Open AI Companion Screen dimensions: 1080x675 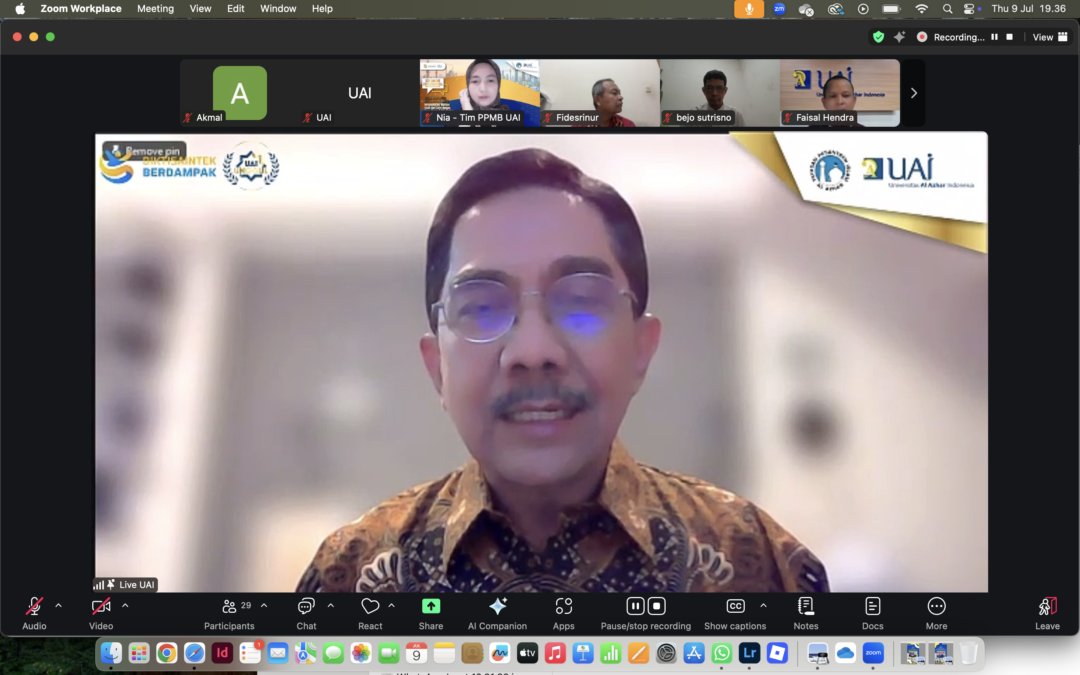coord(497,613)
